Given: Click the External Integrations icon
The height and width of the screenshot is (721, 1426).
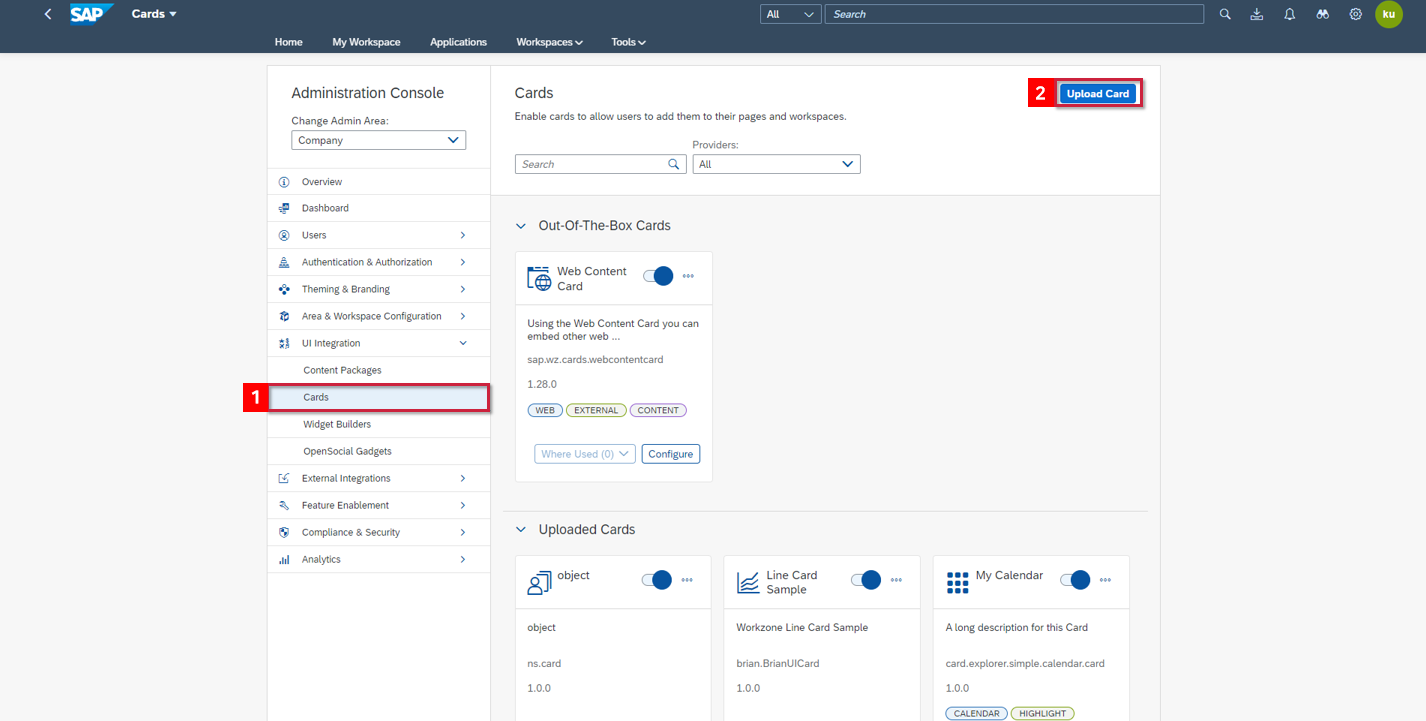Looking at the screenshot, I should [284, 478].
